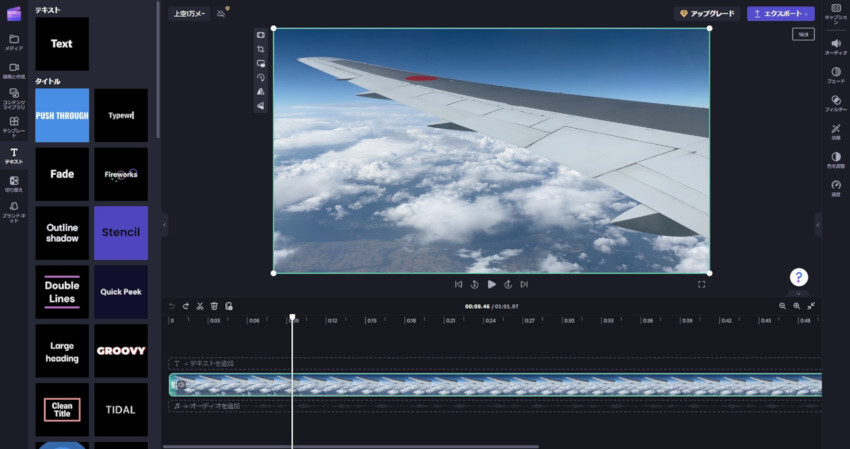Click the blue help question mark button
850x449 pixels.
point(798,277)
